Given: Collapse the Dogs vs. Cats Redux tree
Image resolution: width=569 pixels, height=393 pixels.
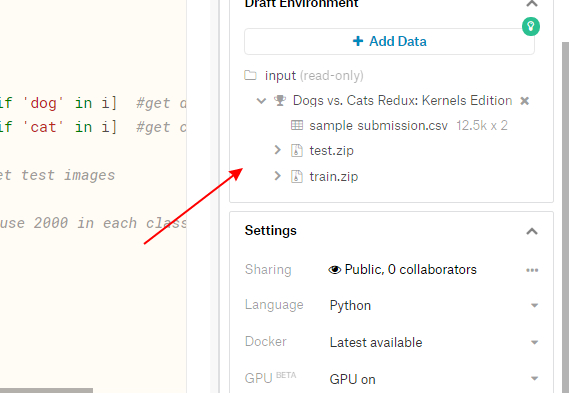Looking at the screenshot, I should click(261, 101).
